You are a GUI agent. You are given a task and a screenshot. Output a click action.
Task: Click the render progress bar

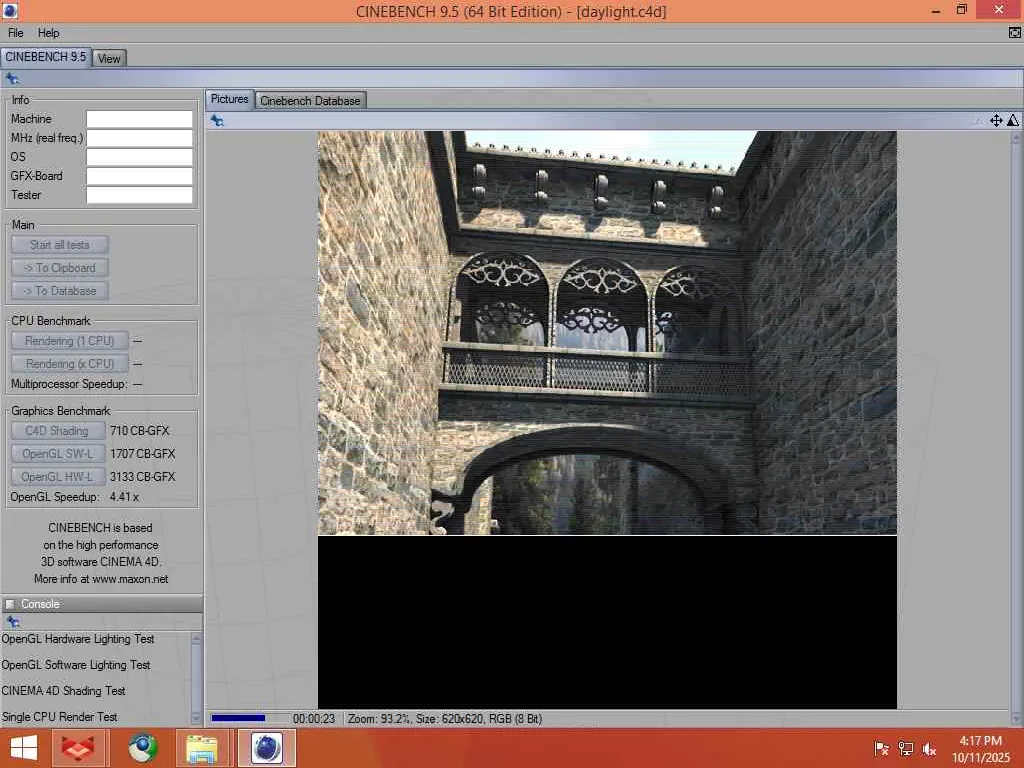pos(249,718)
